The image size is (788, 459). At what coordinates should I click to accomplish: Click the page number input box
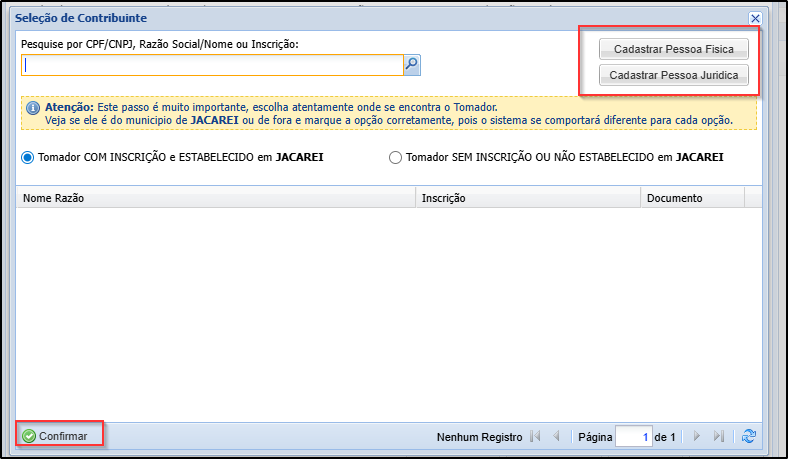click(x=633, y=437)
